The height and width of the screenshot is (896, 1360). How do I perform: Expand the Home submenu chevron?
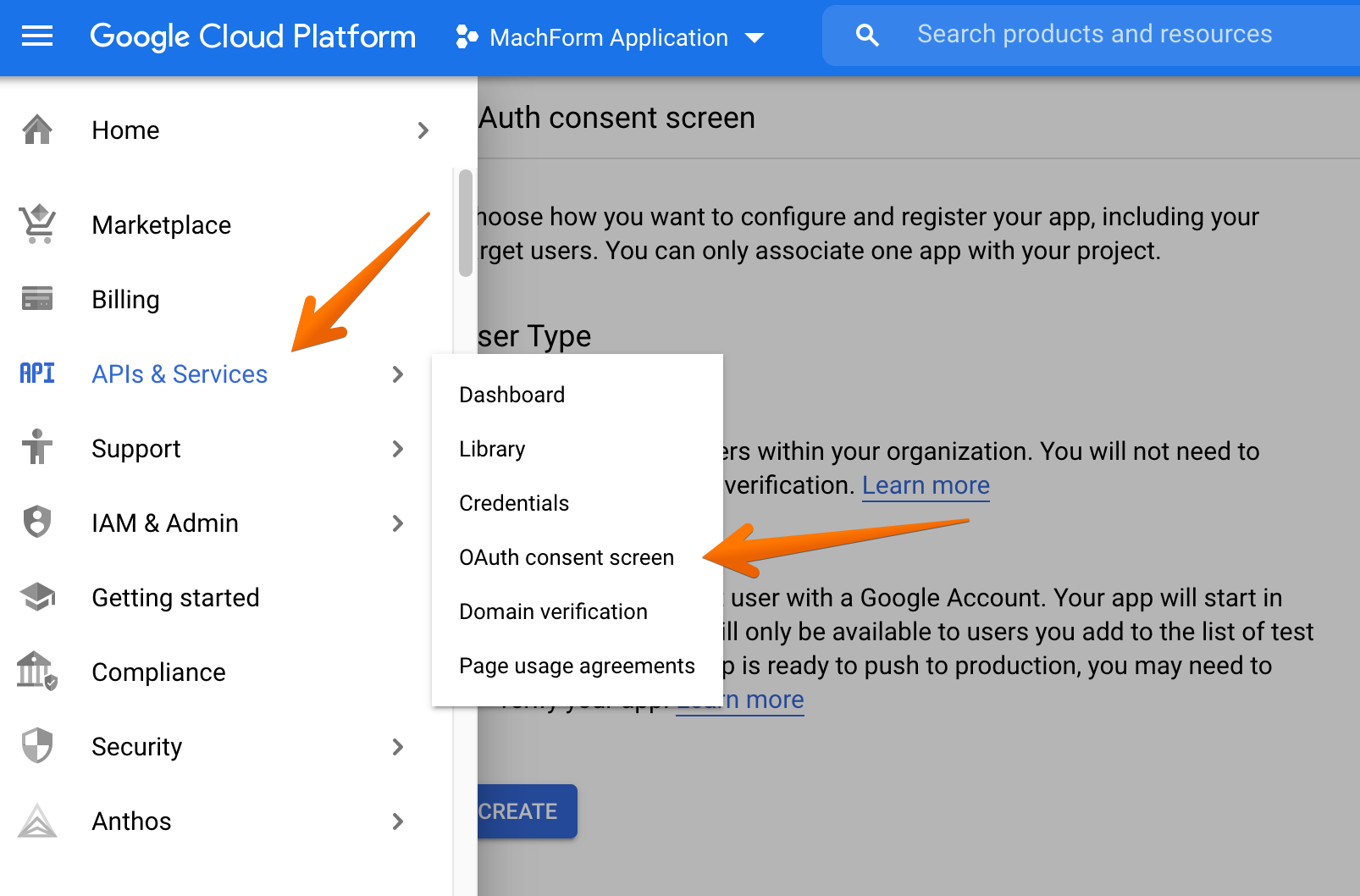[x=423, y=130]
